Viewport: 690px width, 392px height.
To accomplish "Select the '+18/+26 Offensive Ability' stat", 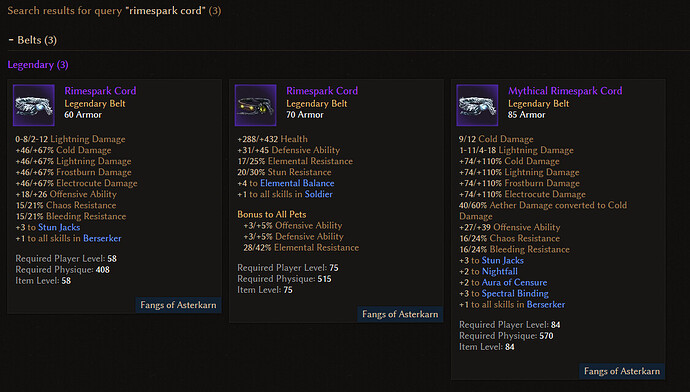I will tap(66, 194).
